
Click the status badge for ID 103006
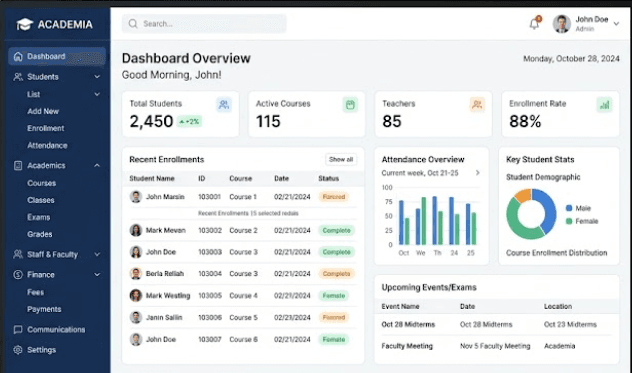click(334, 317)
